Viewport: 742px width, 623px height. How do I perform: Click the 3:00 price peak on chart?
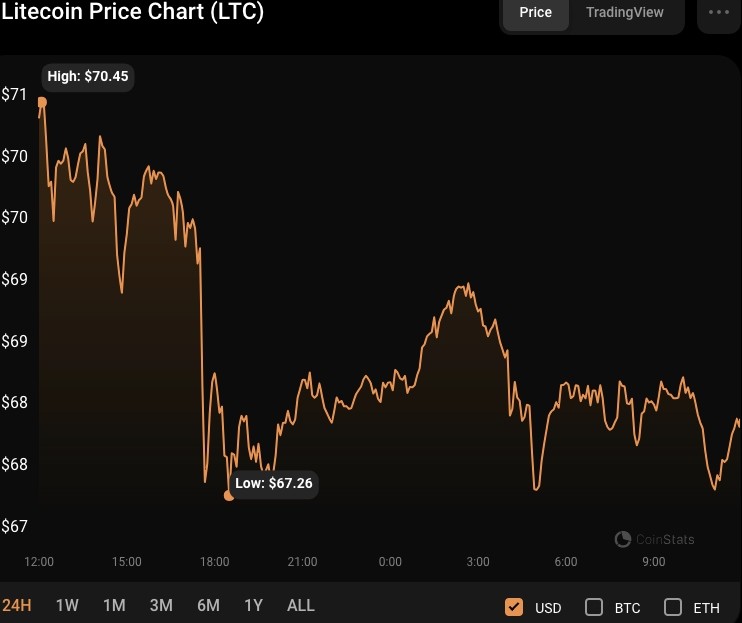[468, 284]
